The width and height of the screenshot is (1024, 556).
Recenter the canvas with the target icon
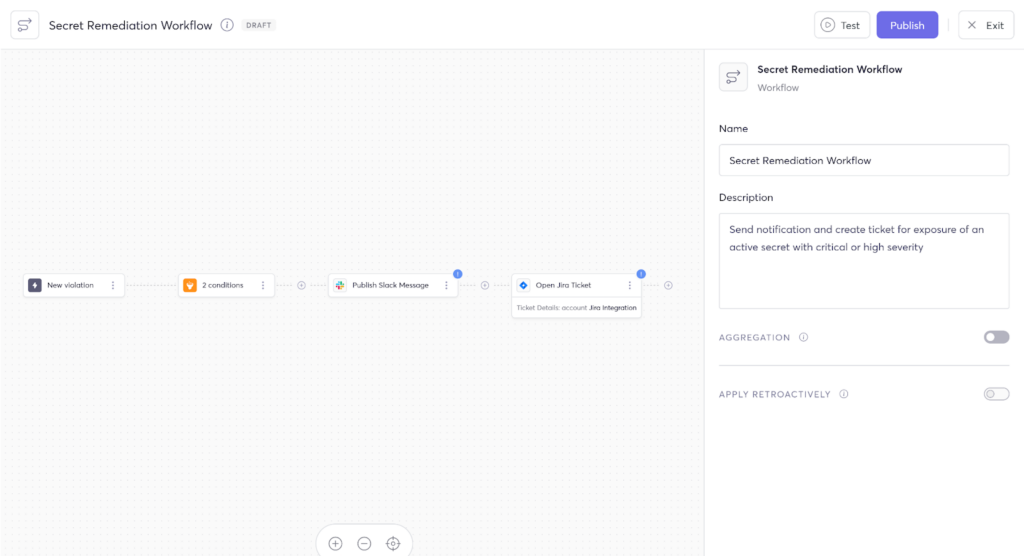[x=393, y=543]
